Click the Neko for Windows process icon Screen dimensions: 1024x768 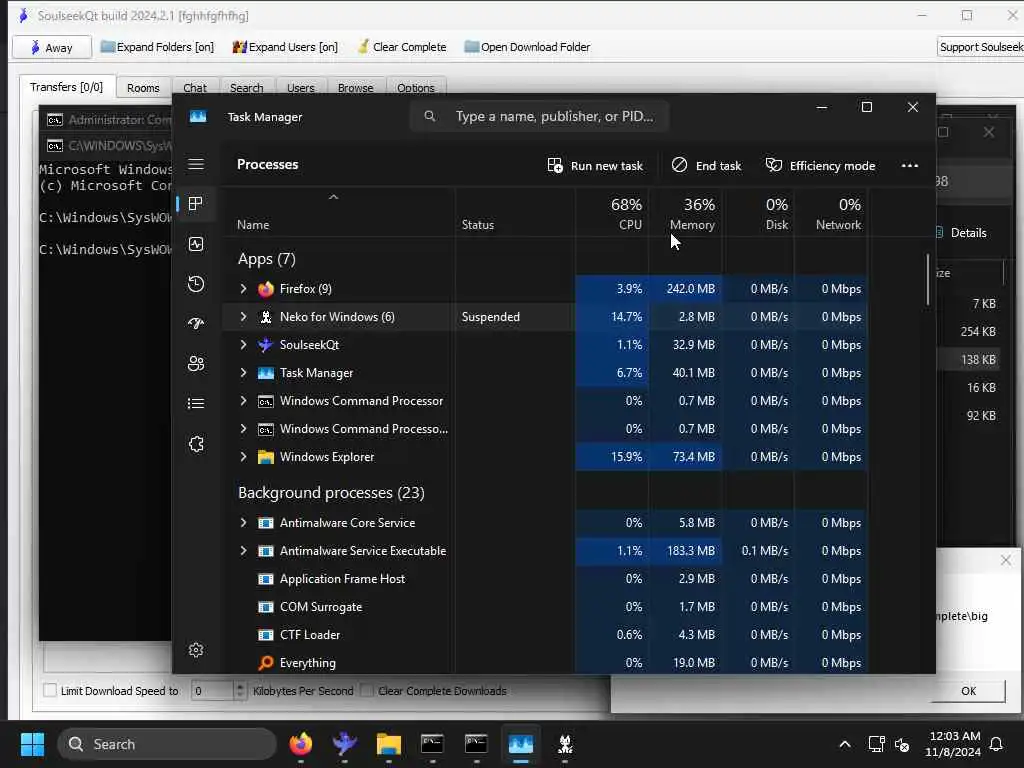[x=266, y=317]
